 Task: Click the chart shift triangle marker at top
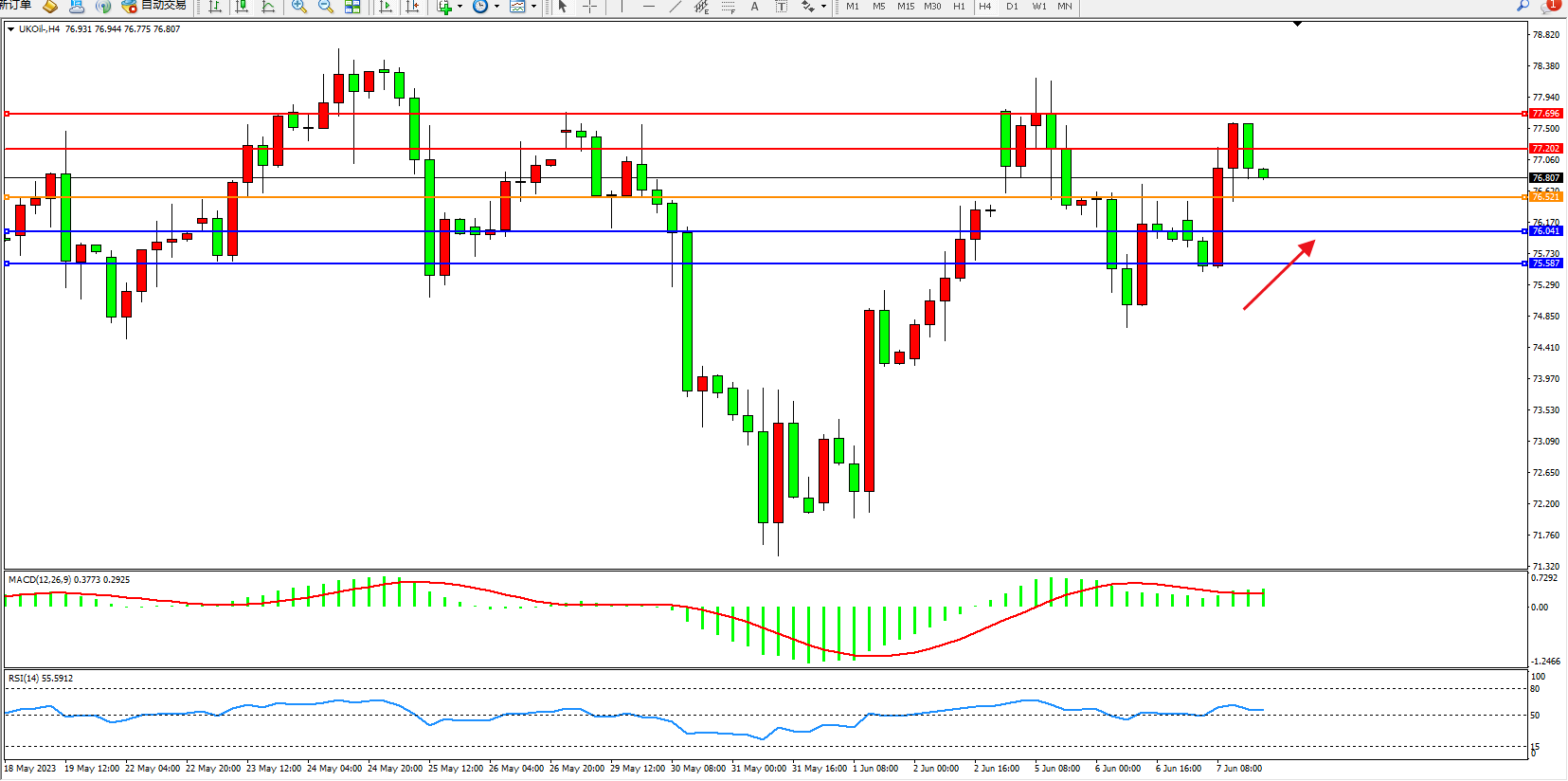1297,24
